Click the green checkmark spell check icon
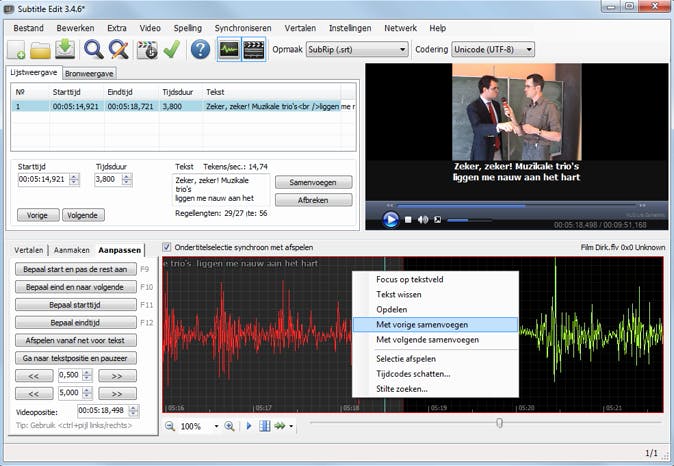 pyautogui.click(x=171, y=49)
